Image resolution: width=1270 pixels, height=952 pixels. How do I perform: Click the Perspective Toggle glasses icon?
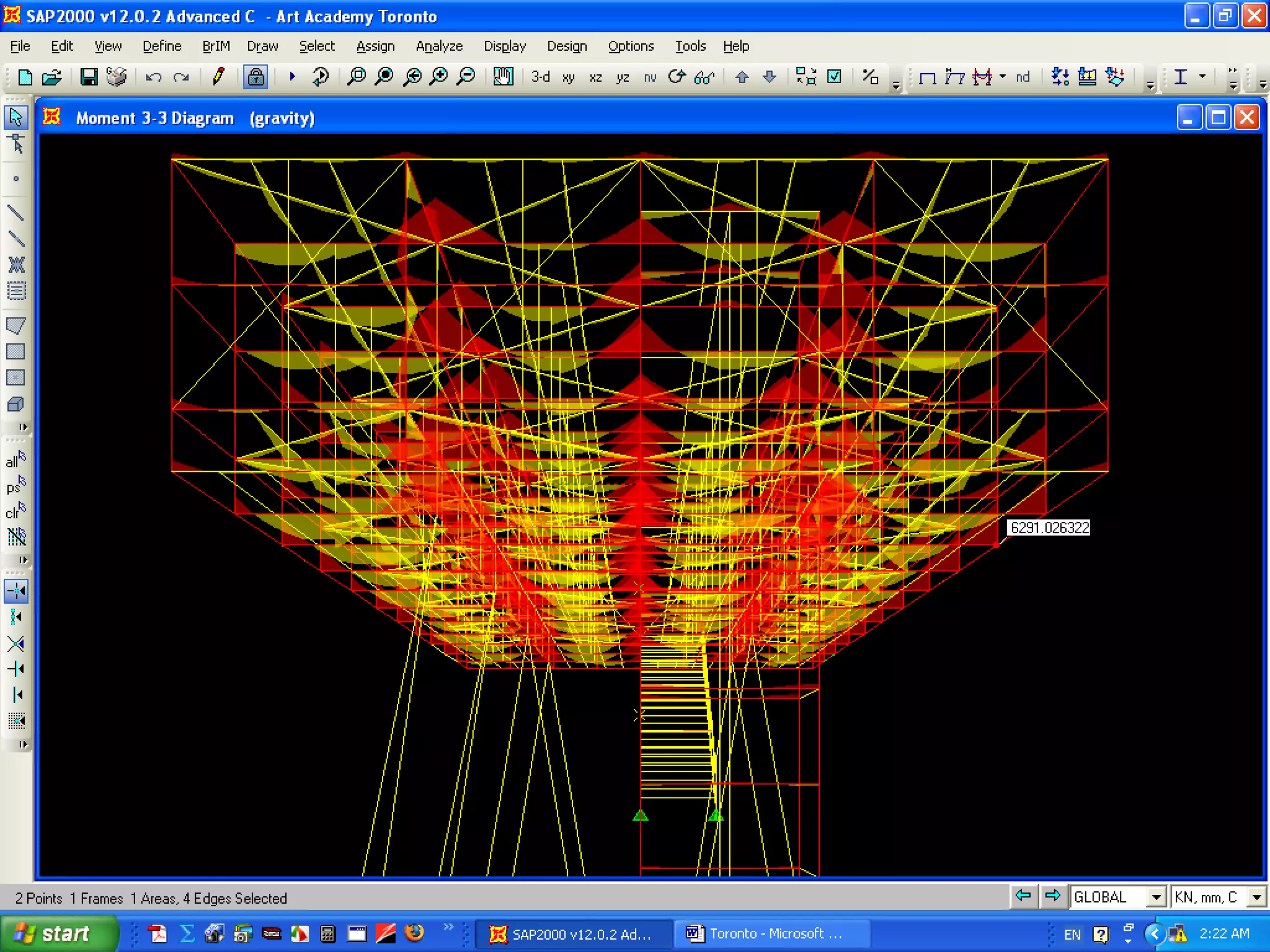[x=704, y=77]
